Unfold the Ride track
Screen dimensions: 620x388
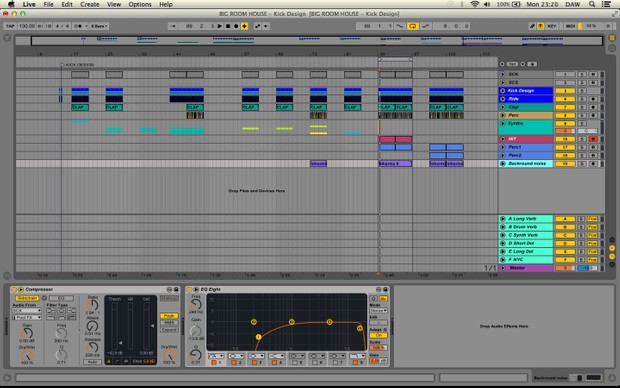tap(503, 99)
